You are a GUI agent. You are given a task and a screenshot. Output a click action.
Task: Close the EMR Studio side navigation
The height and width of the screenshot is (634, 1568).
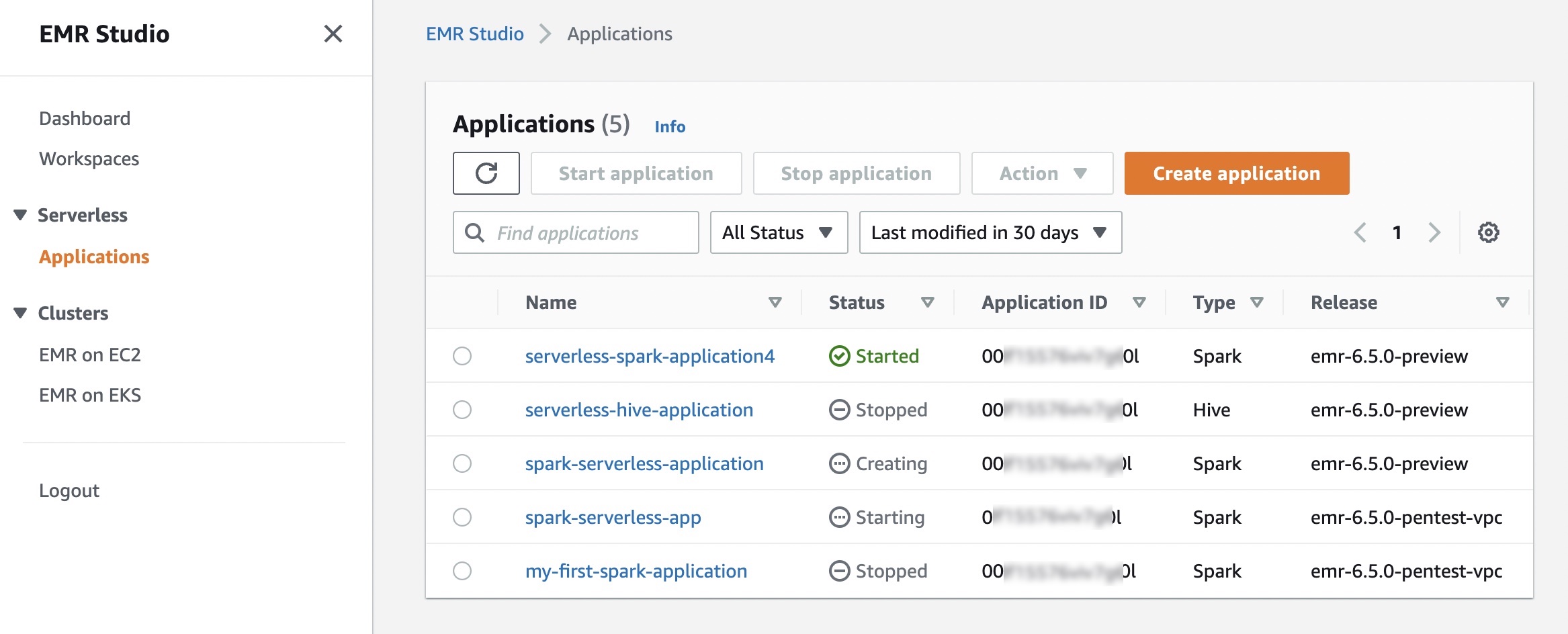(333, 34)
